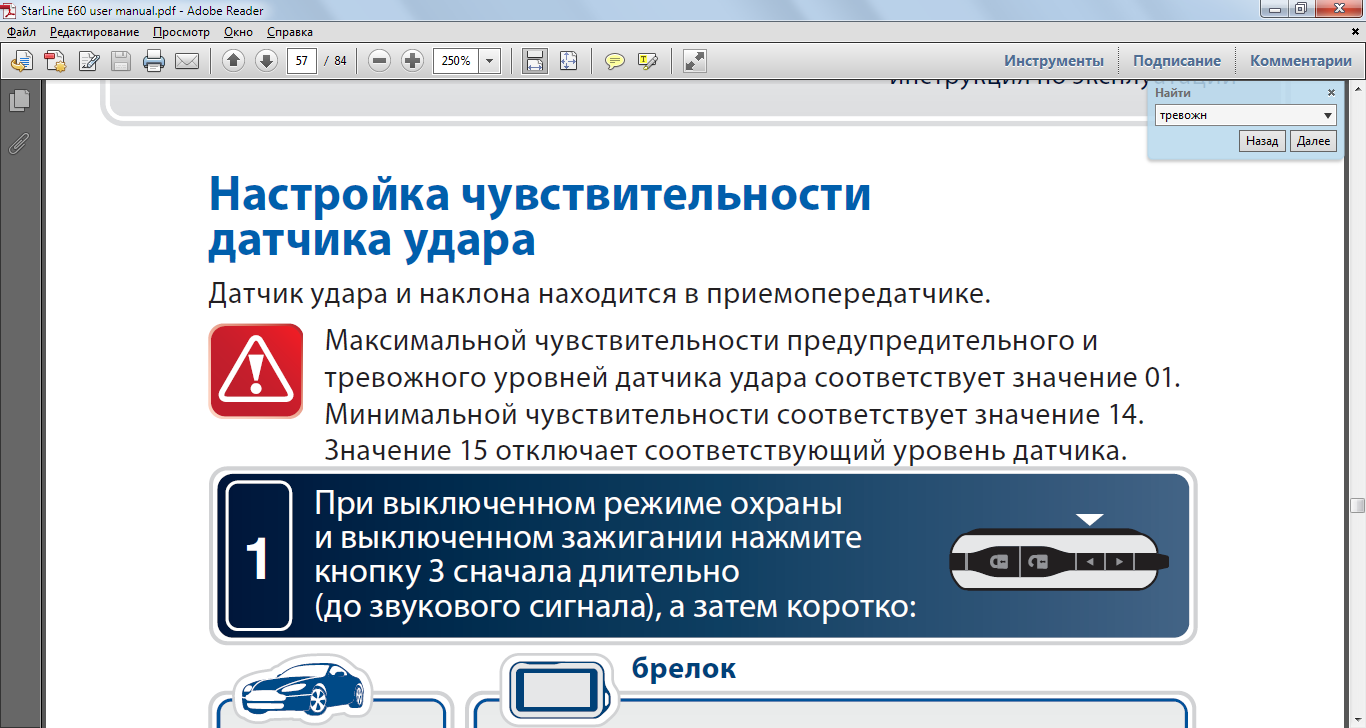This screenshot has width=1366, height=728.
Task: Go to the previous page arrow
Action: pos(233,61)
